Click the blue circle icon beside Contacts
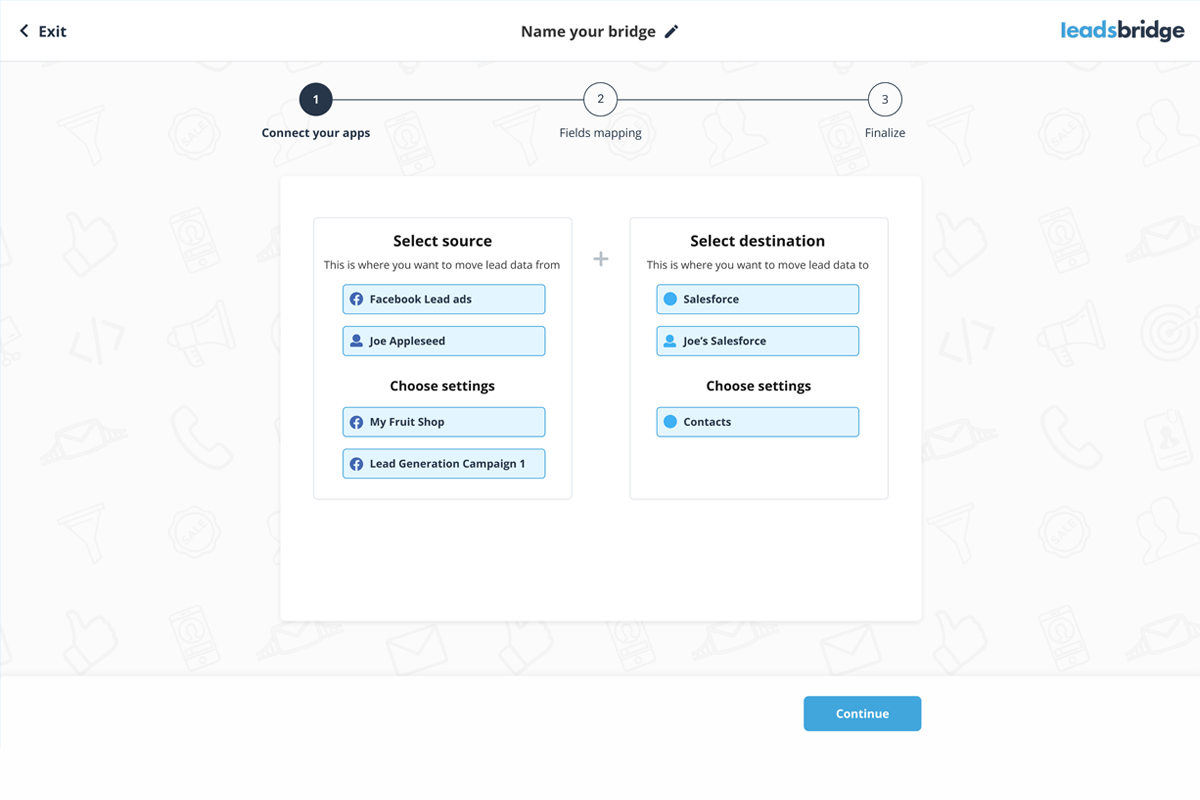This screenshot has height=800, width=1200. click(670, 422)
